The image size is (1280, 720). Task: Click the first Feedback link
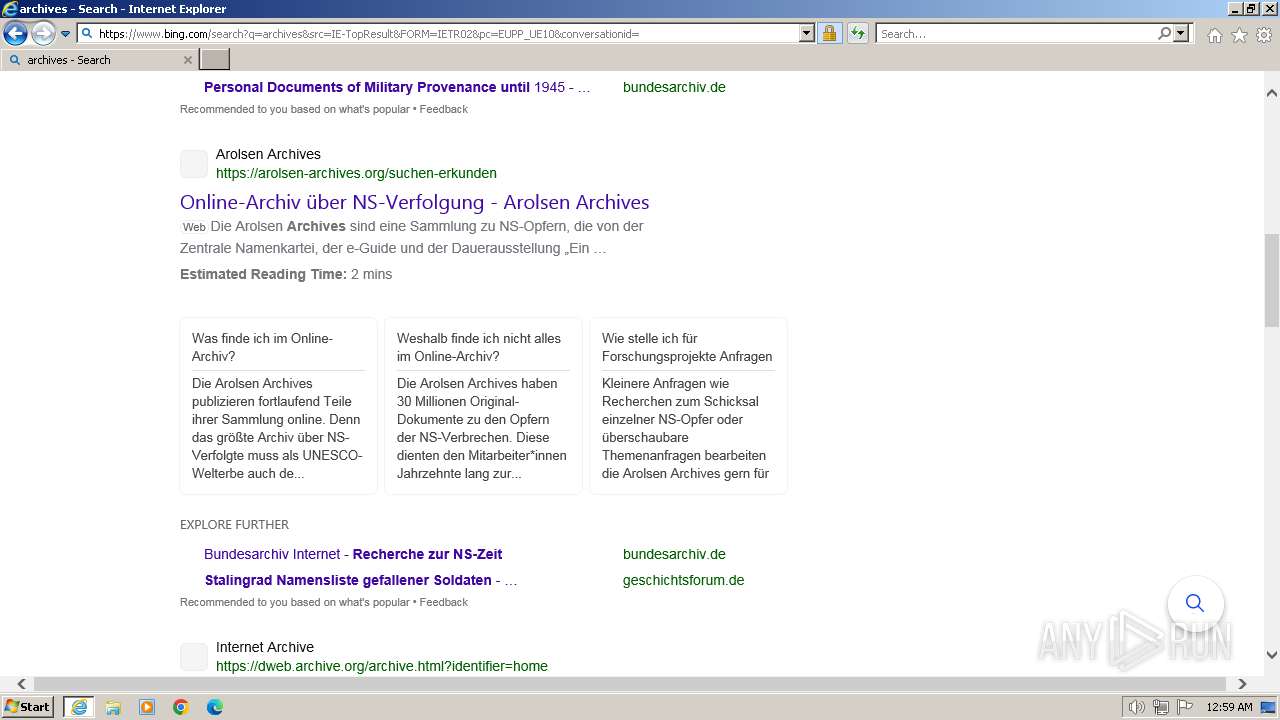(x=443, y=109)
